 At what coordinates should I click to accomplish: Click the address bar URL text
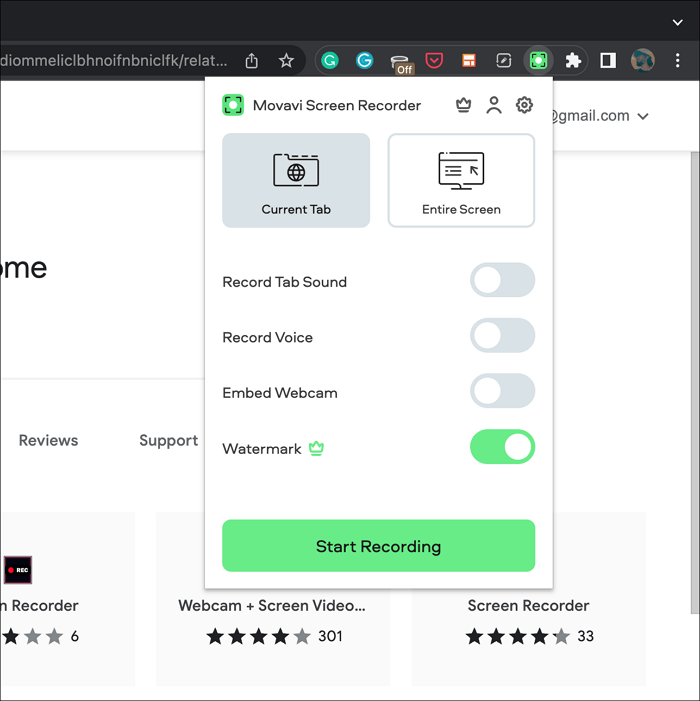[114, 60]
